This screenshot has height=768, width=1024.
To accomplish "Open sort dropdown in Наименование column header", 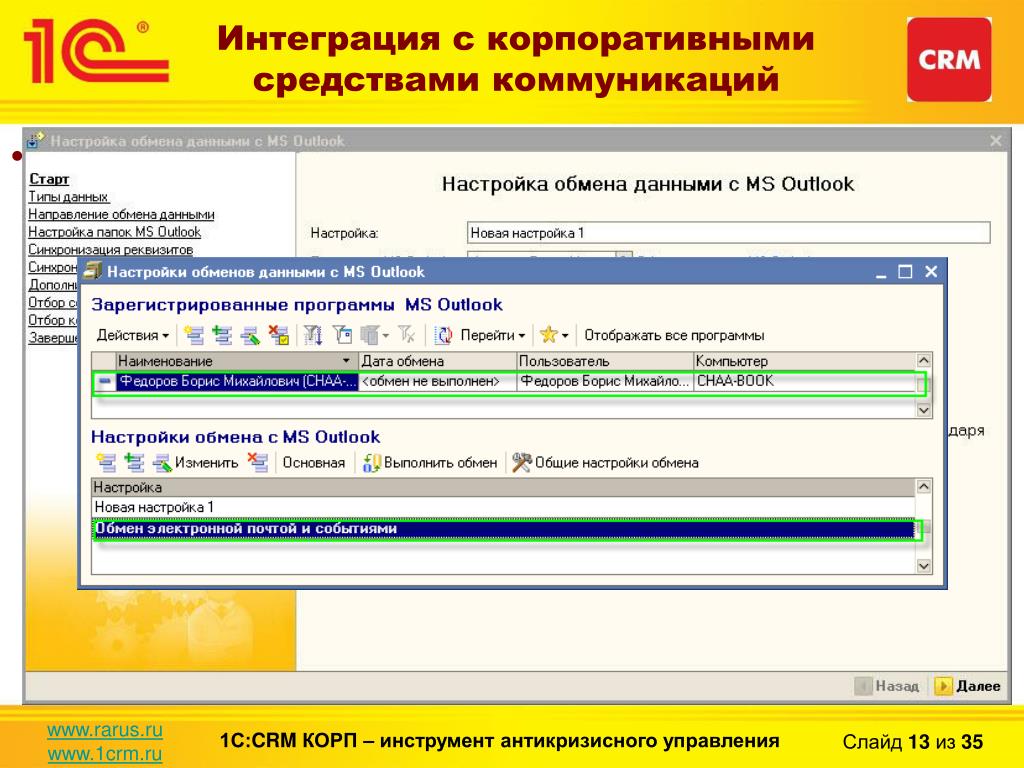I will (x=346, y=360).
